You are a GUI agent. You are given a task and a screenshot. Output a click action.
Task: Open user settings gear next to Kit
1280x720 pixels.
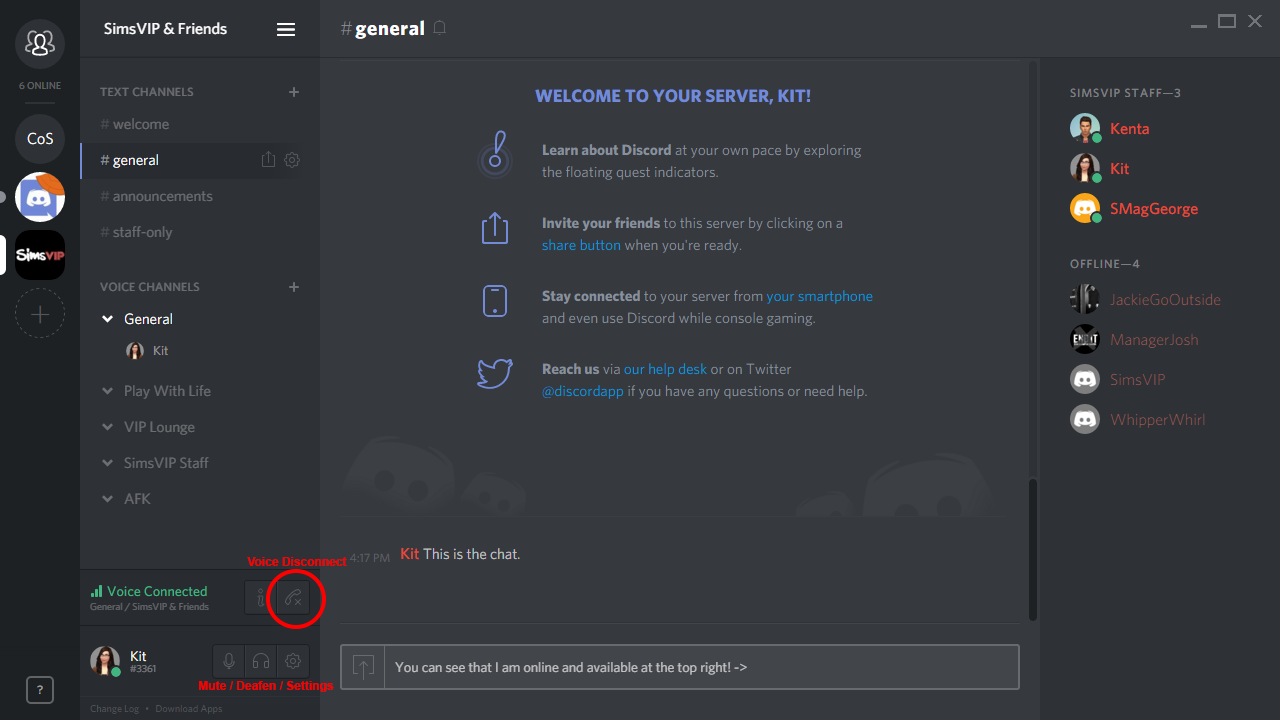293,661
